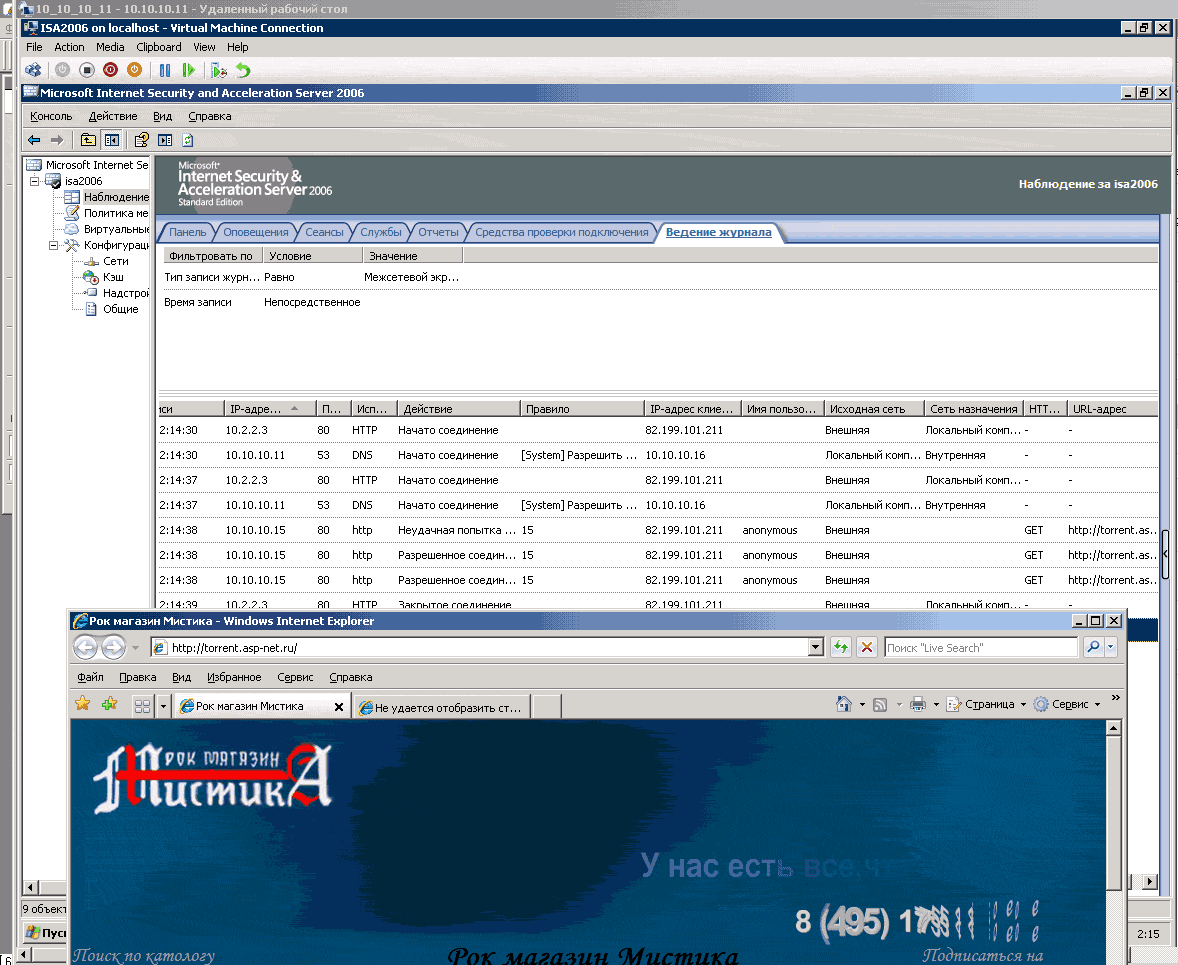This screenshot has height=965, width=1178.
Task: Open the help properties icon in ISA toolbar
Action: pyautogui.click(x=141, y=140)
